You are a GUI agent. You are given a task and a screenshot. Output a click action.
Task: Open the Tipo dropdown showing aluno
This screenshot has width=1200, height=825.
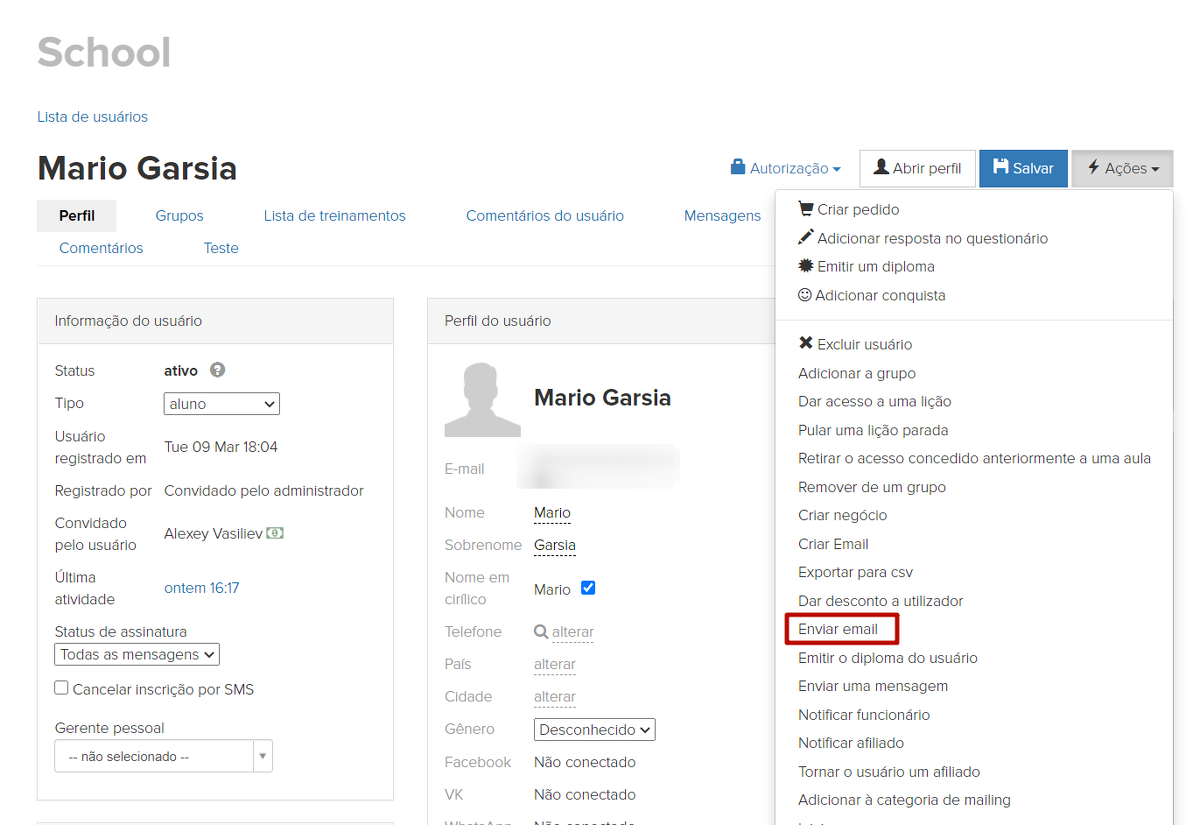221,403
